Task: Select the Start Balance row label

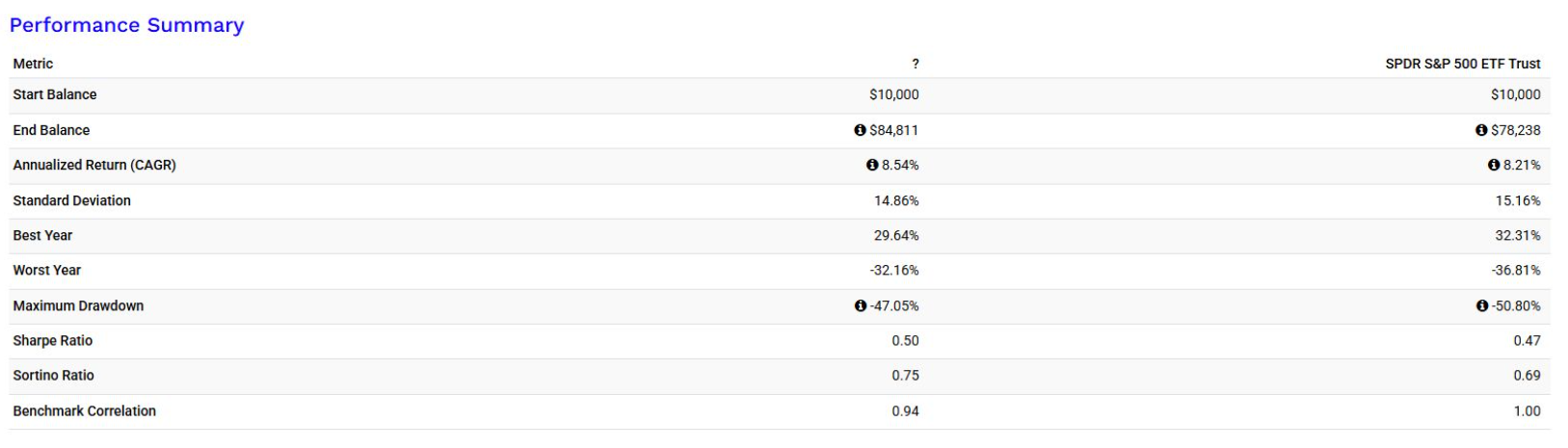Action: (x=55, y=94)
